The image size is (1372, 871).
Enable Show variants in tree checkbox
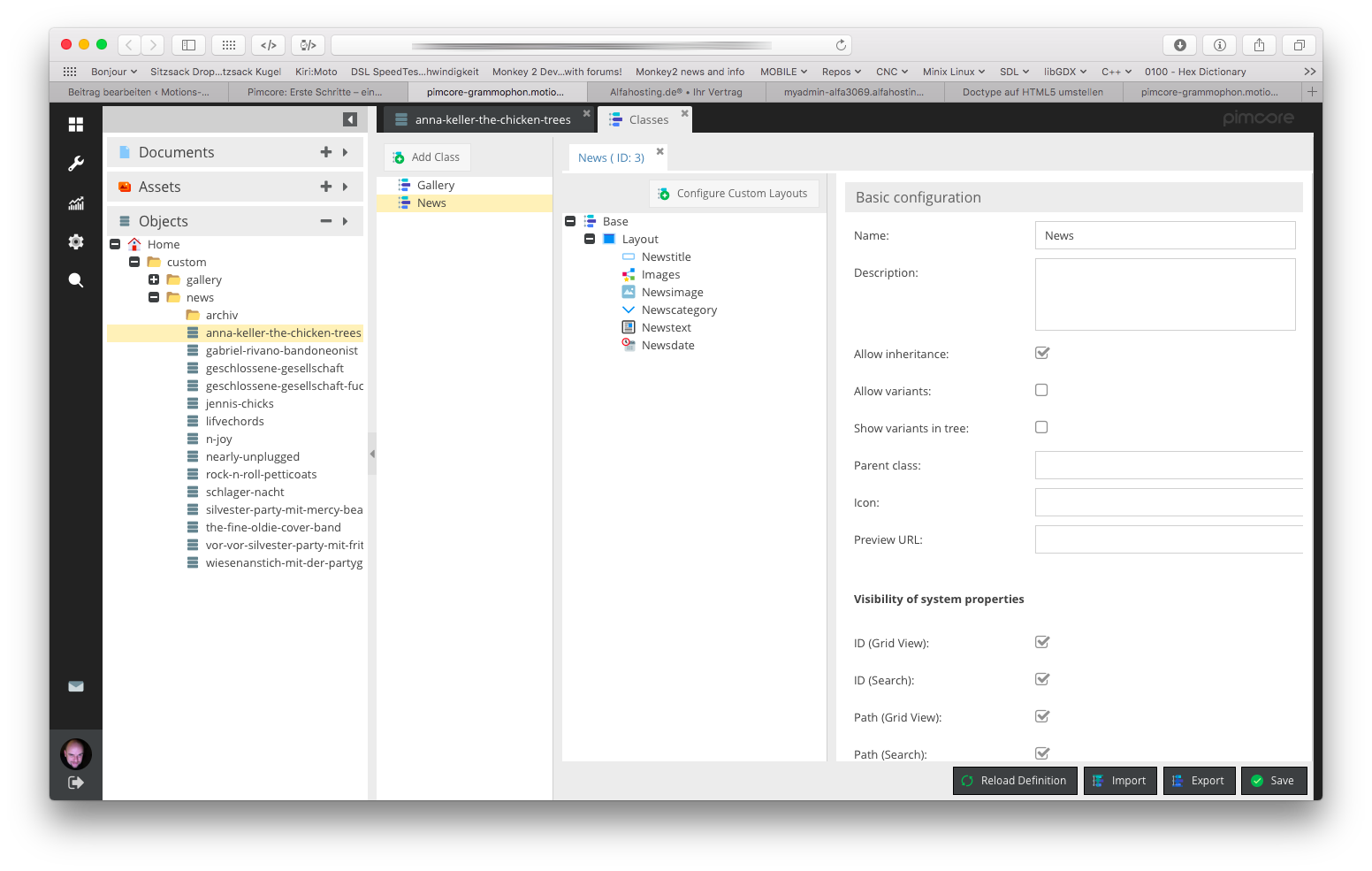(x=1041, y=427)
